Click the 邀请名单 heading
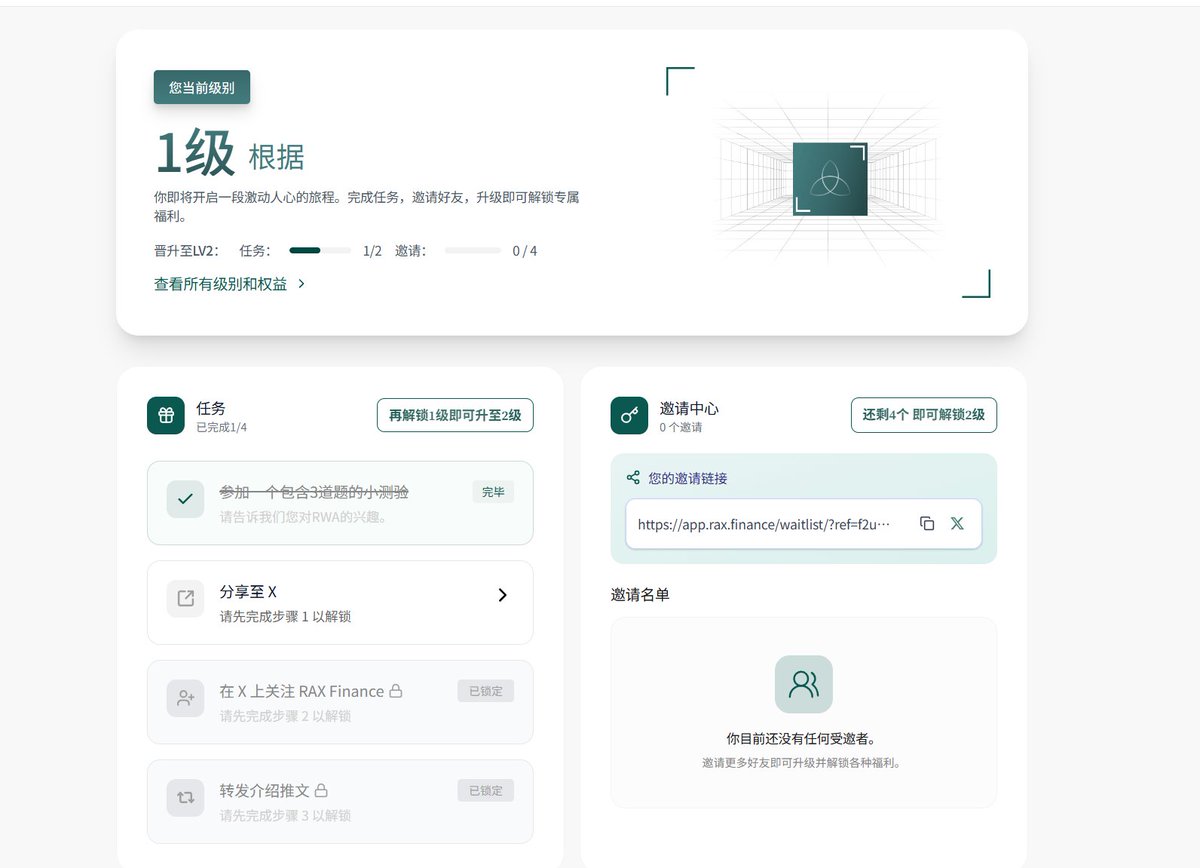The height and width of the screenshot is (868, 1200). [x=640, y=594]
